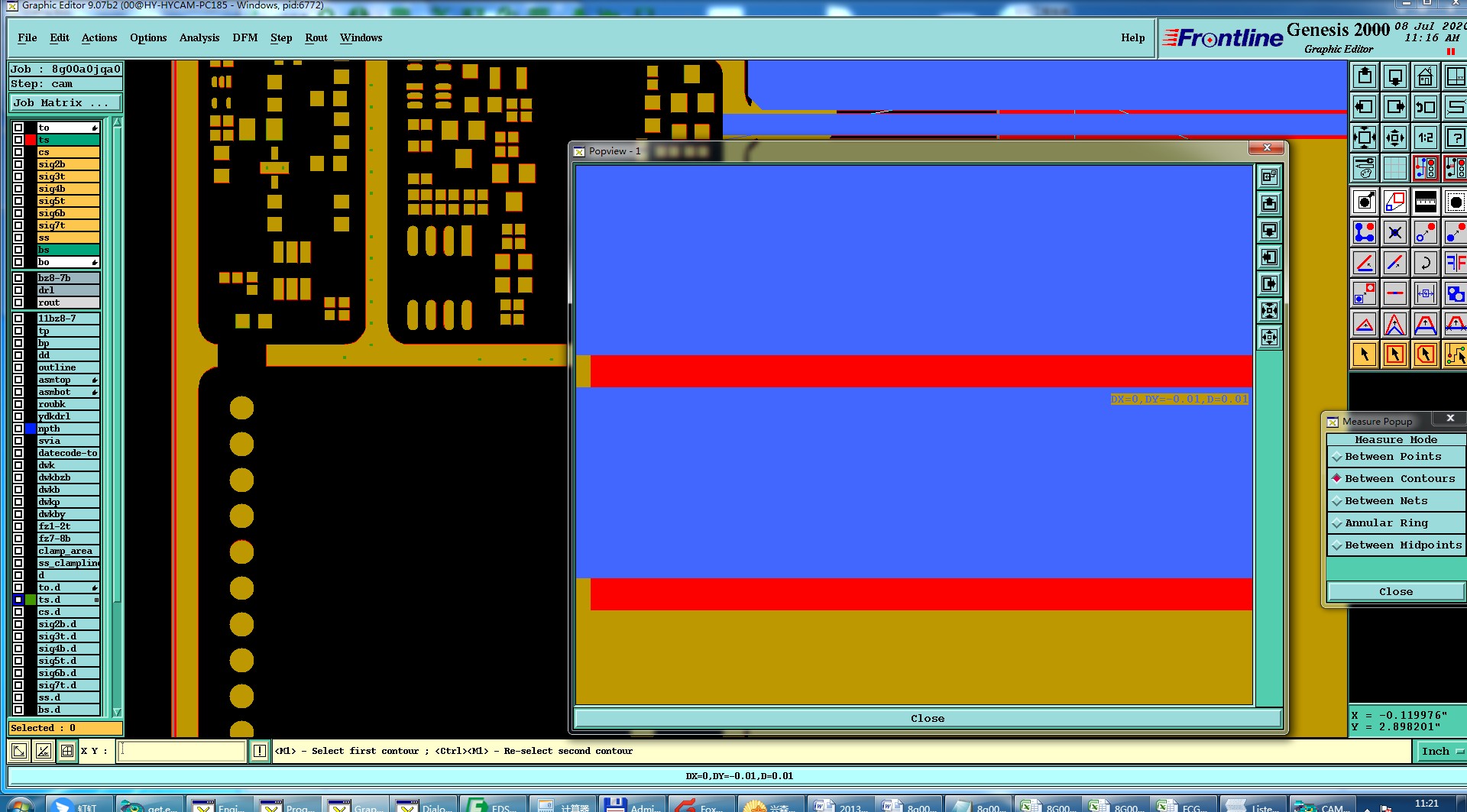The height and width of the screenshot is (812, 1467).
Task: Select the clamp_area layer row
Action: [68, 551]
